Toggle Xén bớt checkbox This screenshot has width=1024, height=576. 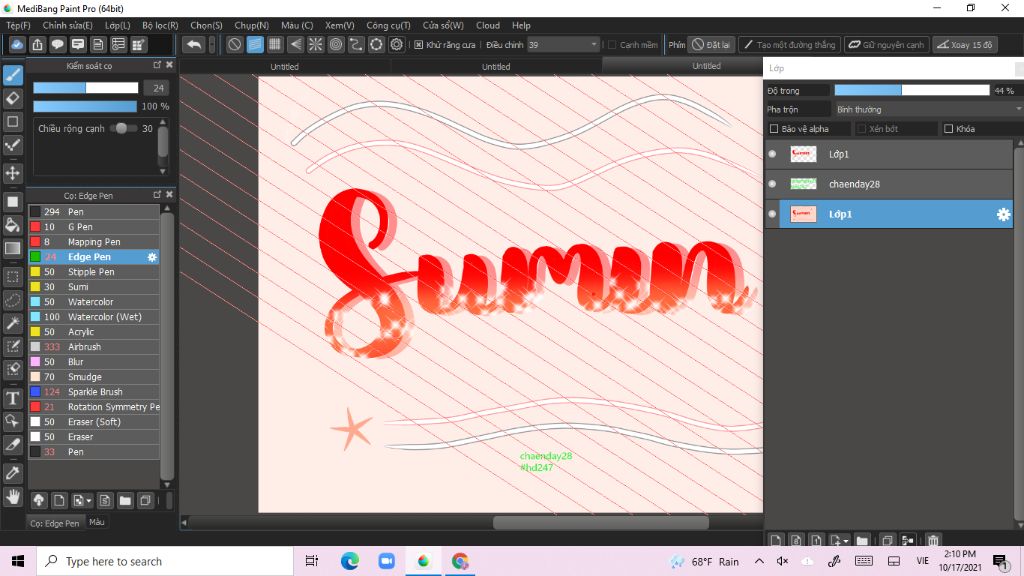pos(861,129)
